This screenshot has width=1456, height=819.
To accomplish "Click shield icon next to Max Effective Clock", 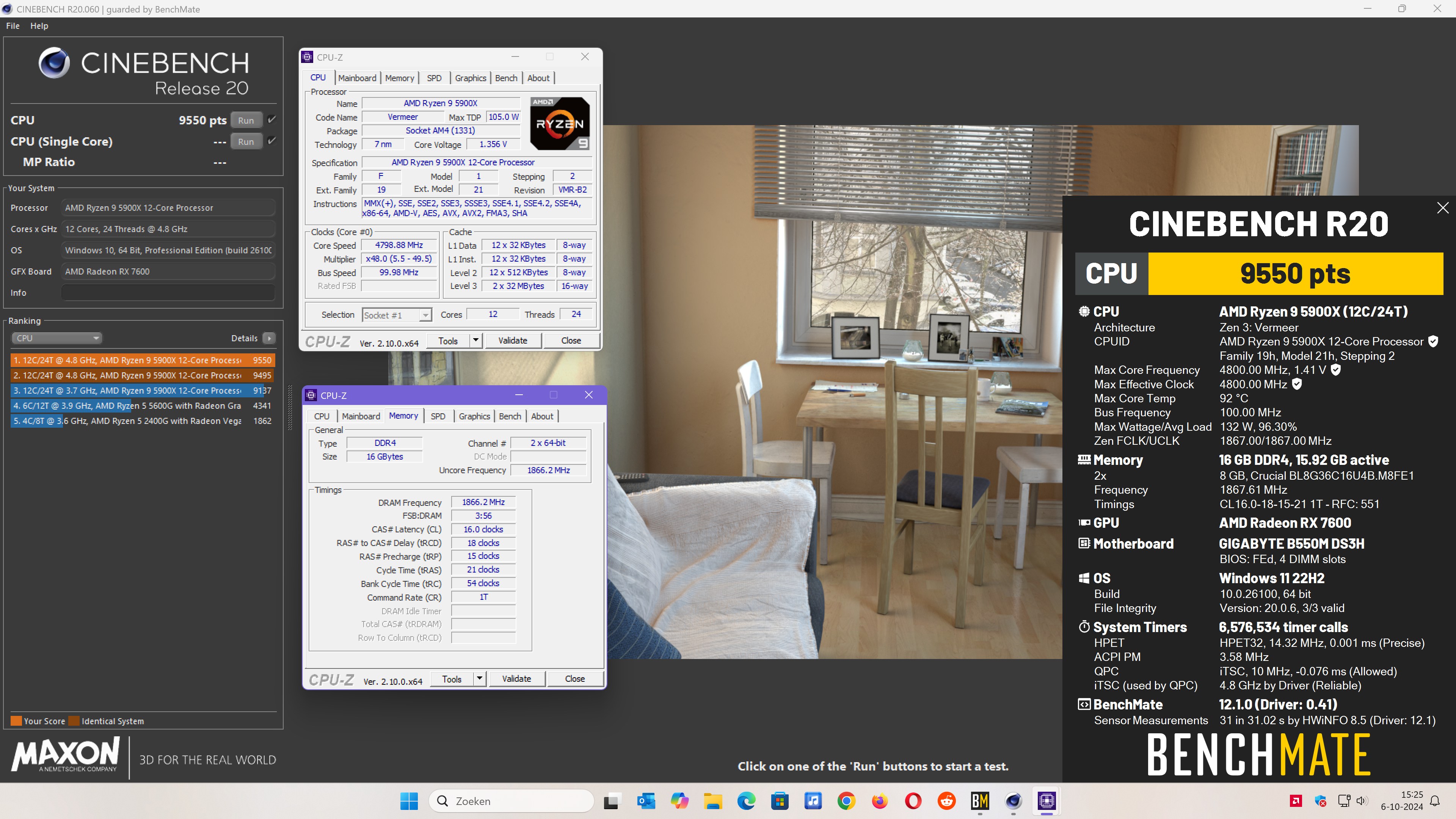I will [1297, 384].
